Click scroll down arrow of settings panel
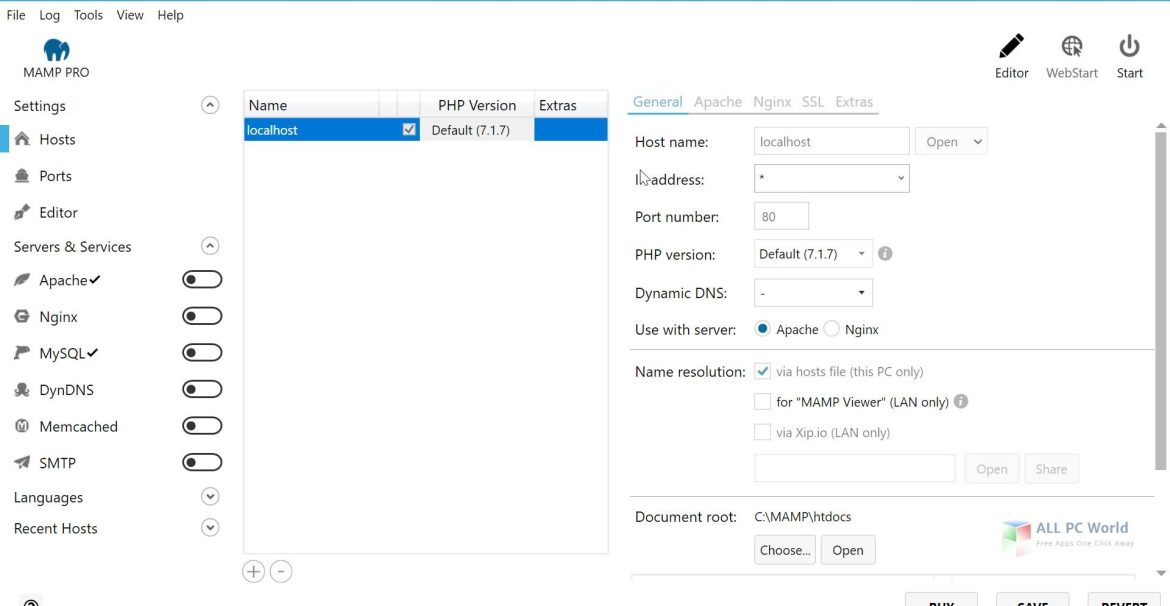The height and width of the screenshot is (606, 1170). tap(1160, 572)
